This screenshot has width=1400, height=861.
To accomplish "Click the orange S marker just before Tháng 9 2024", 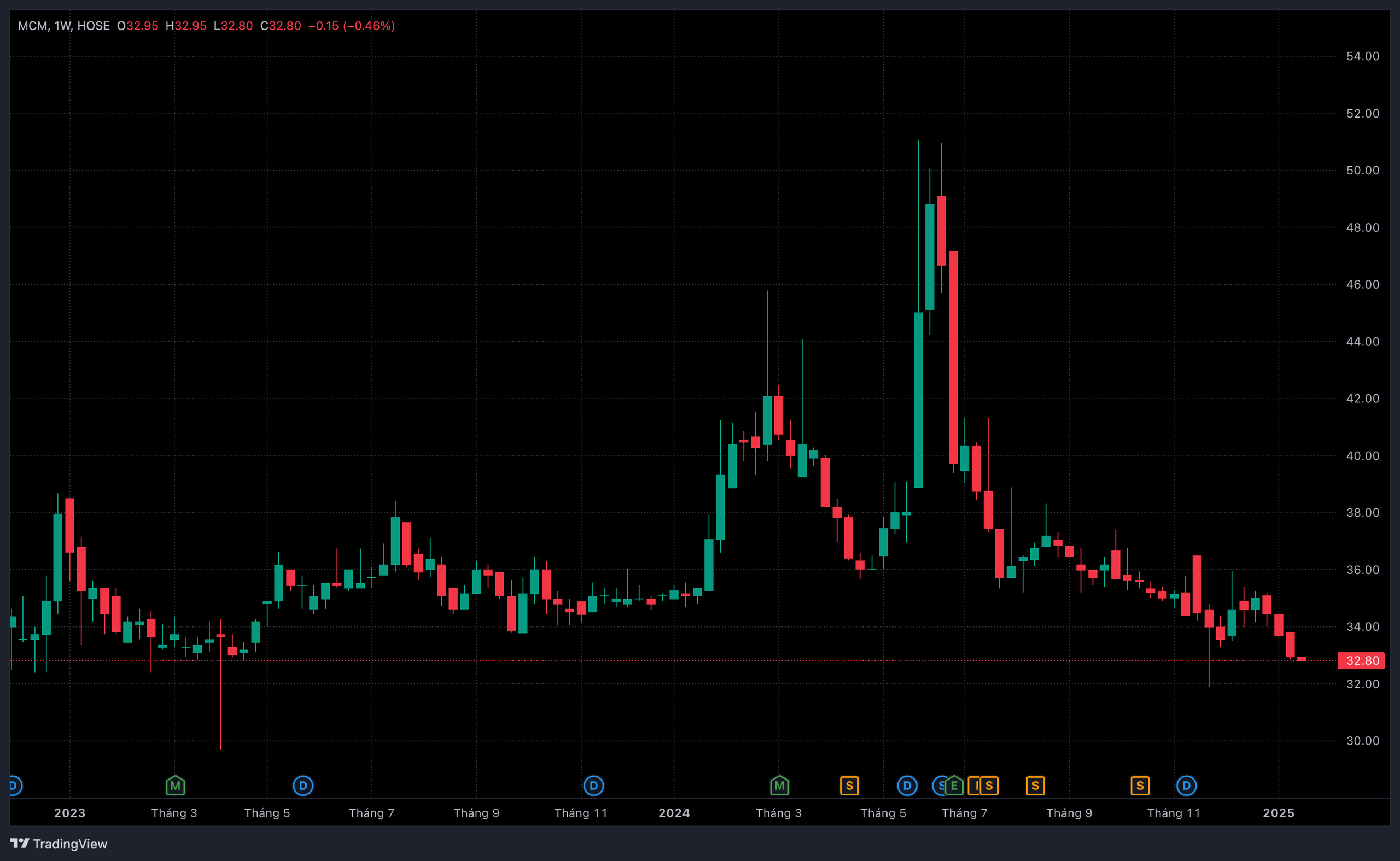I will point(1035,786).
